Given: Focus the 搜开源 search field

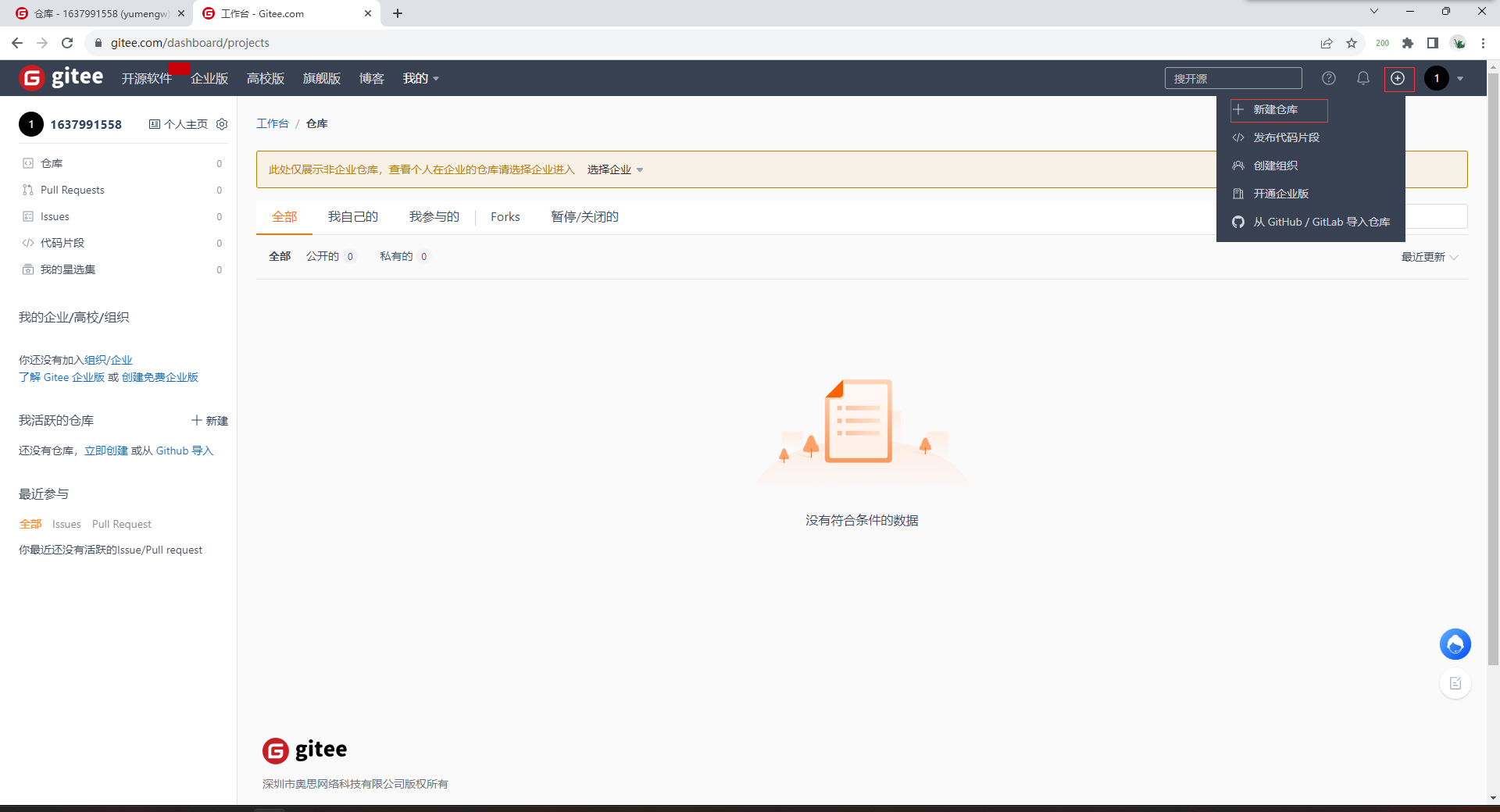Looking at the screenshot, I should [x=1234, y=78].
